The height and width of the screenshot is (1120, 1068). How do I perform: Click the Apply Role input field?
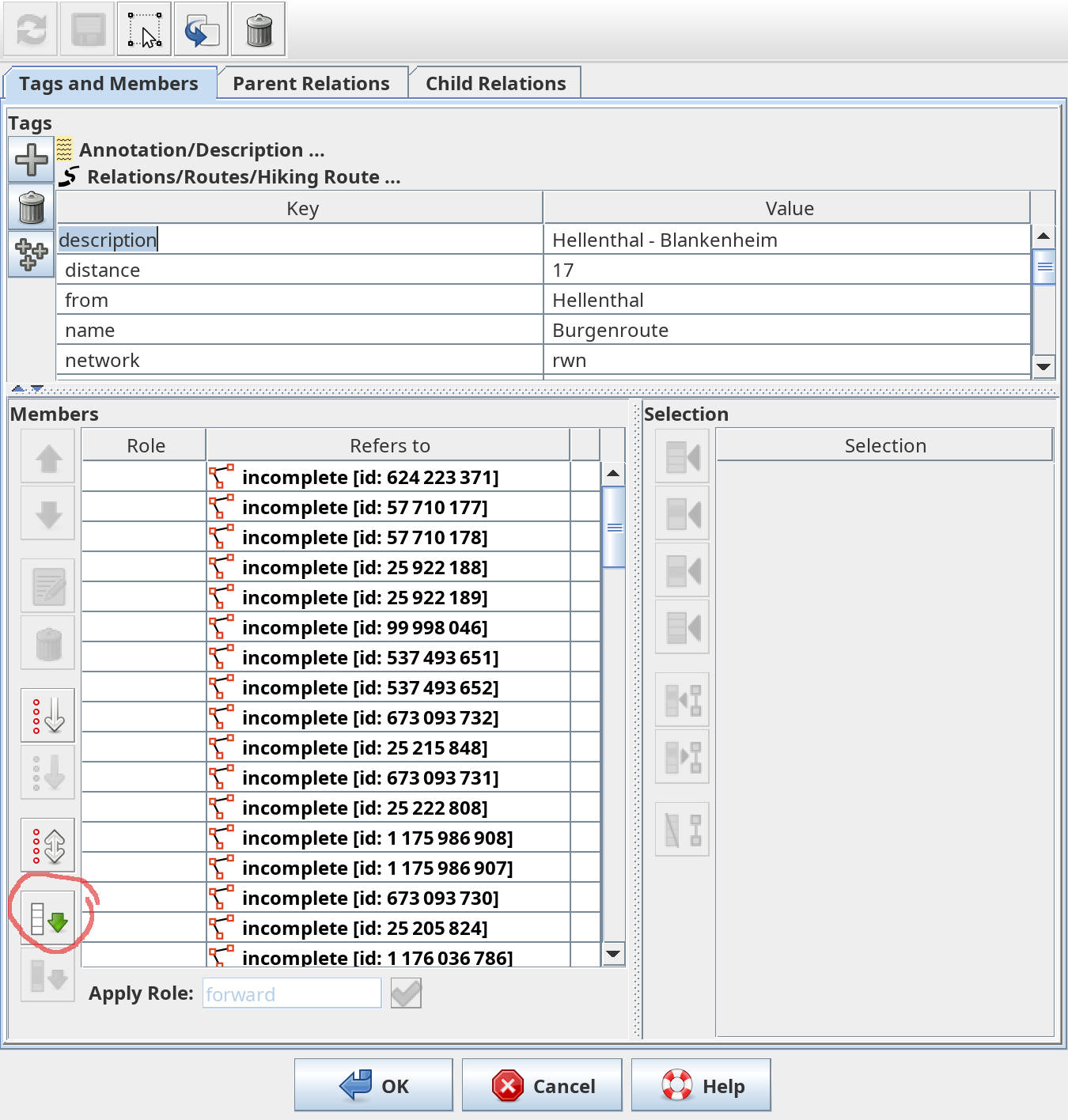click(x=292, y=993)
